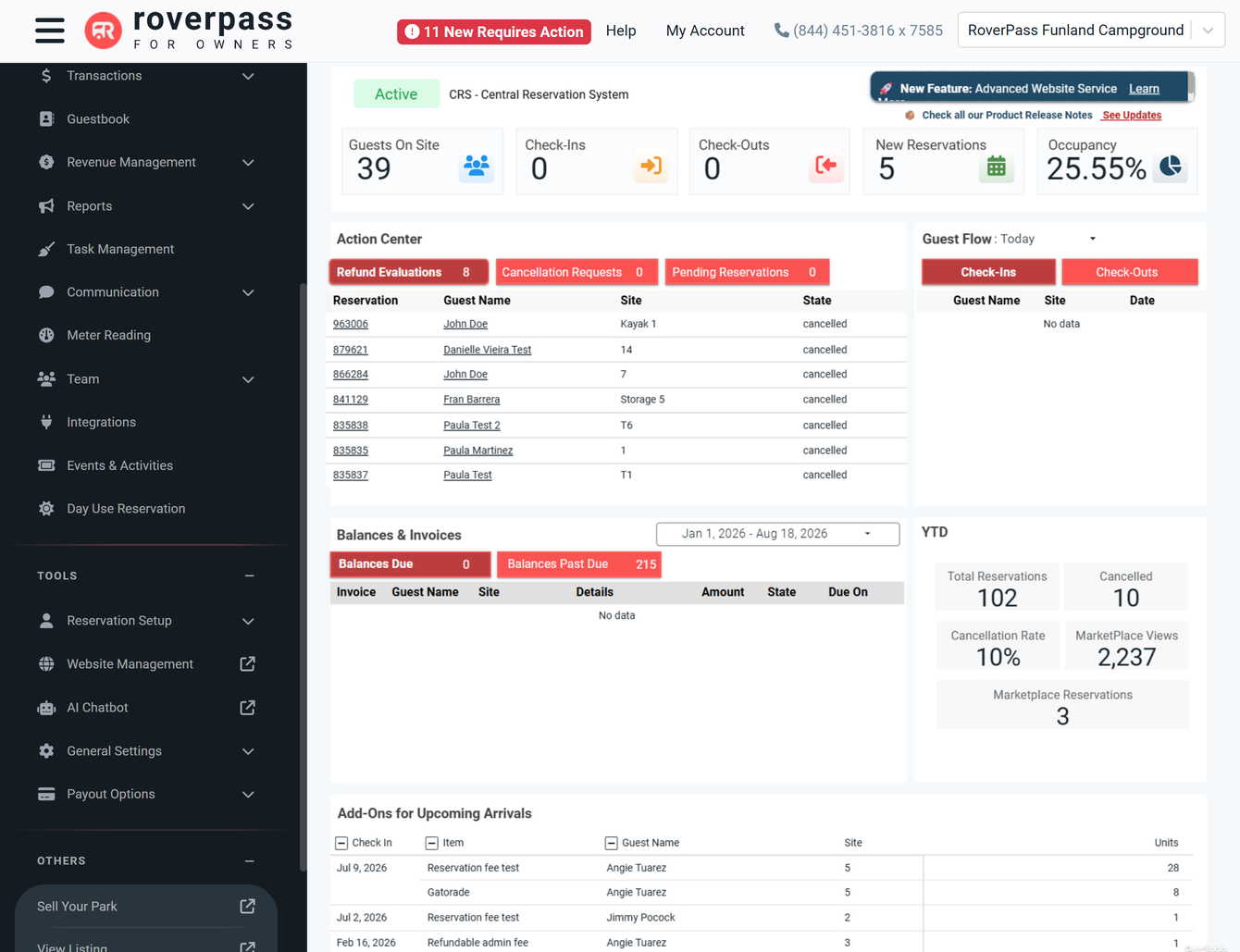Collapse the TOOLS section

pos(249,575)
